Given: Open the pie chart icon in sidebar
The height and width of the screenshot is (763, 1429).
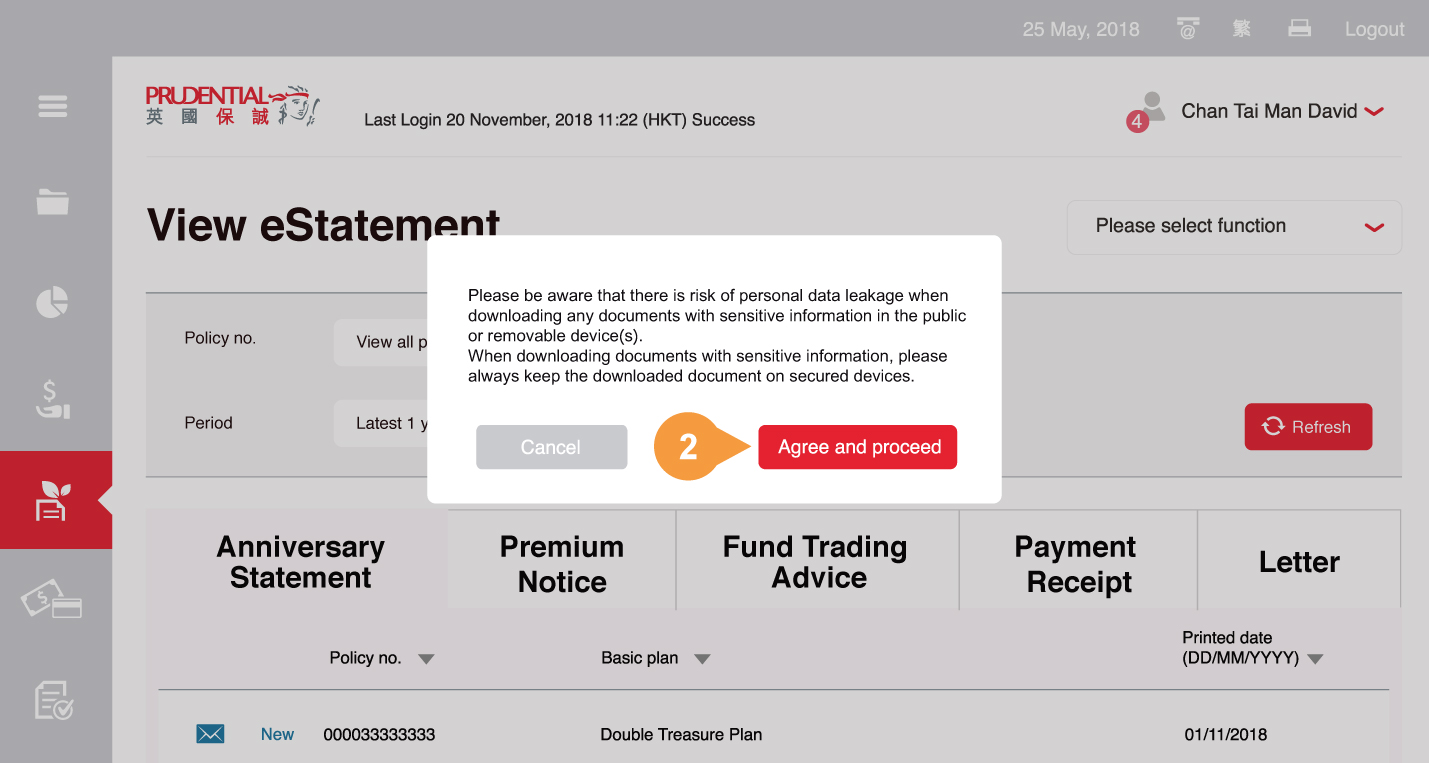Looking at the screenshot, I should [53, 302].
